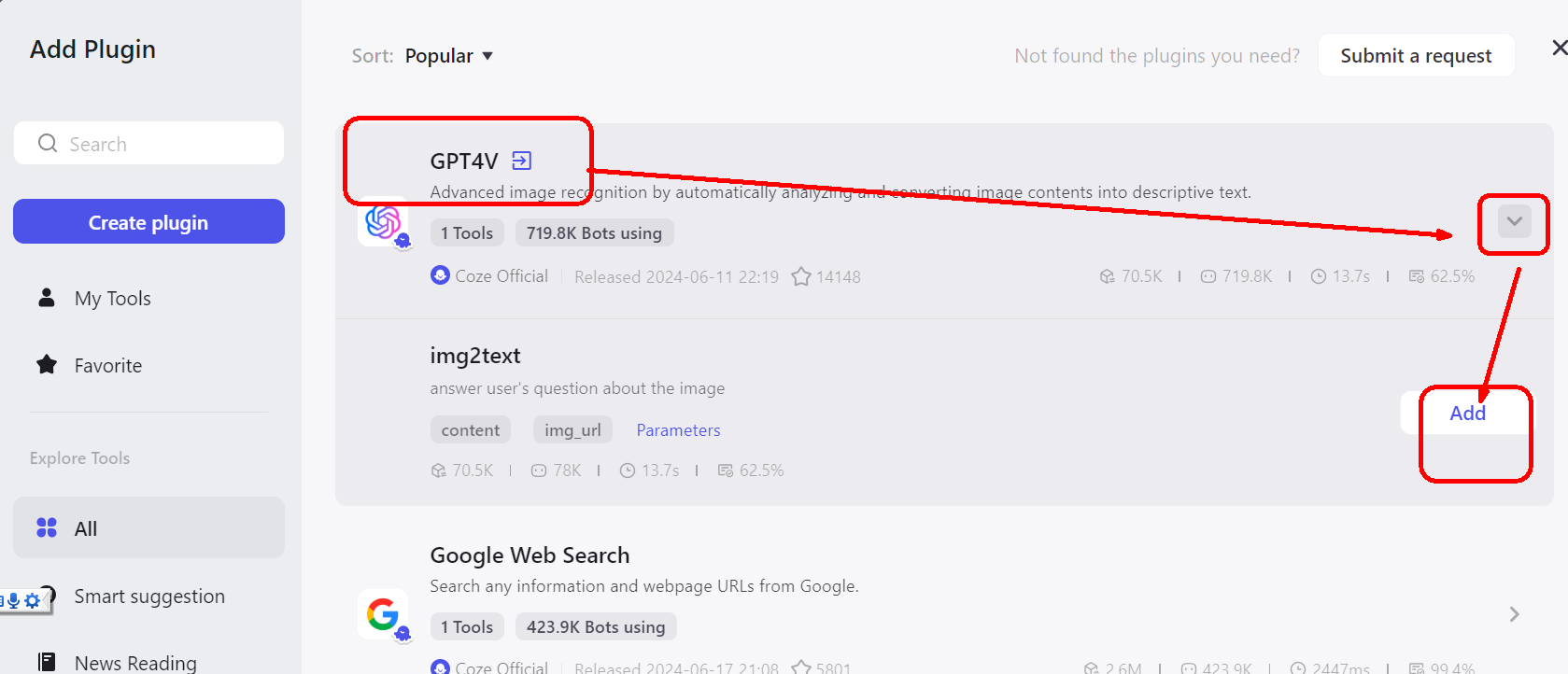This screenshot has height=674, width=1568.
Task: Click 'Not found the plugins you need?' text
Action: pyautogui.click(x=1157, y=56)
